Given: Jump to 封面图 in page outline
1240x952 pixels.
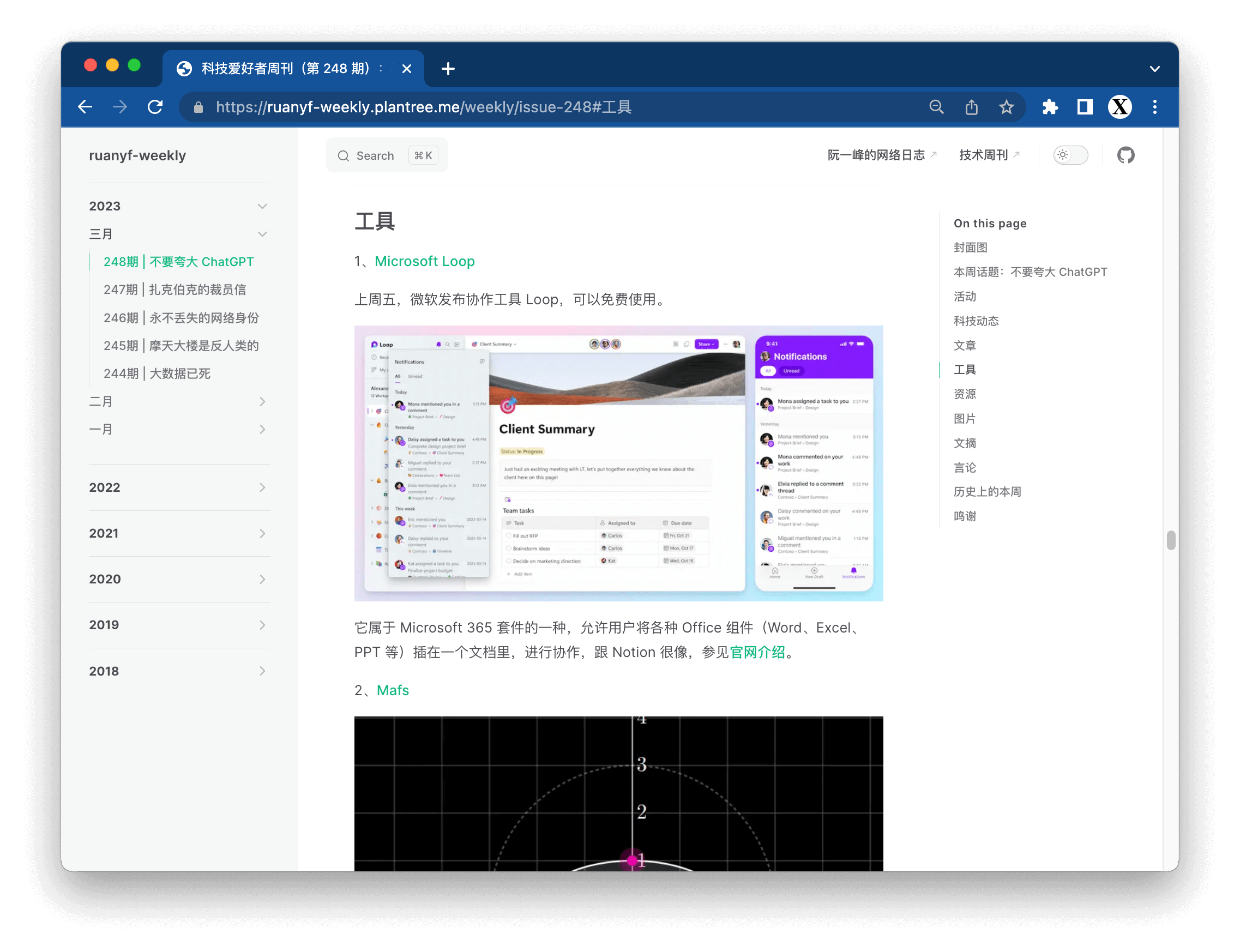Looking at the screenshot, I should (970, 247).
